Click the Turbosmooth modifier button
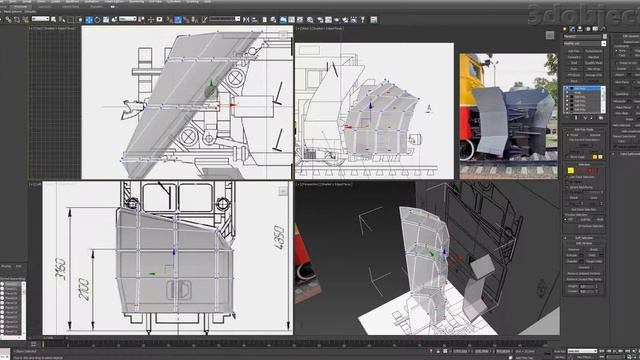Screen dimensions: 640x360 594,51
